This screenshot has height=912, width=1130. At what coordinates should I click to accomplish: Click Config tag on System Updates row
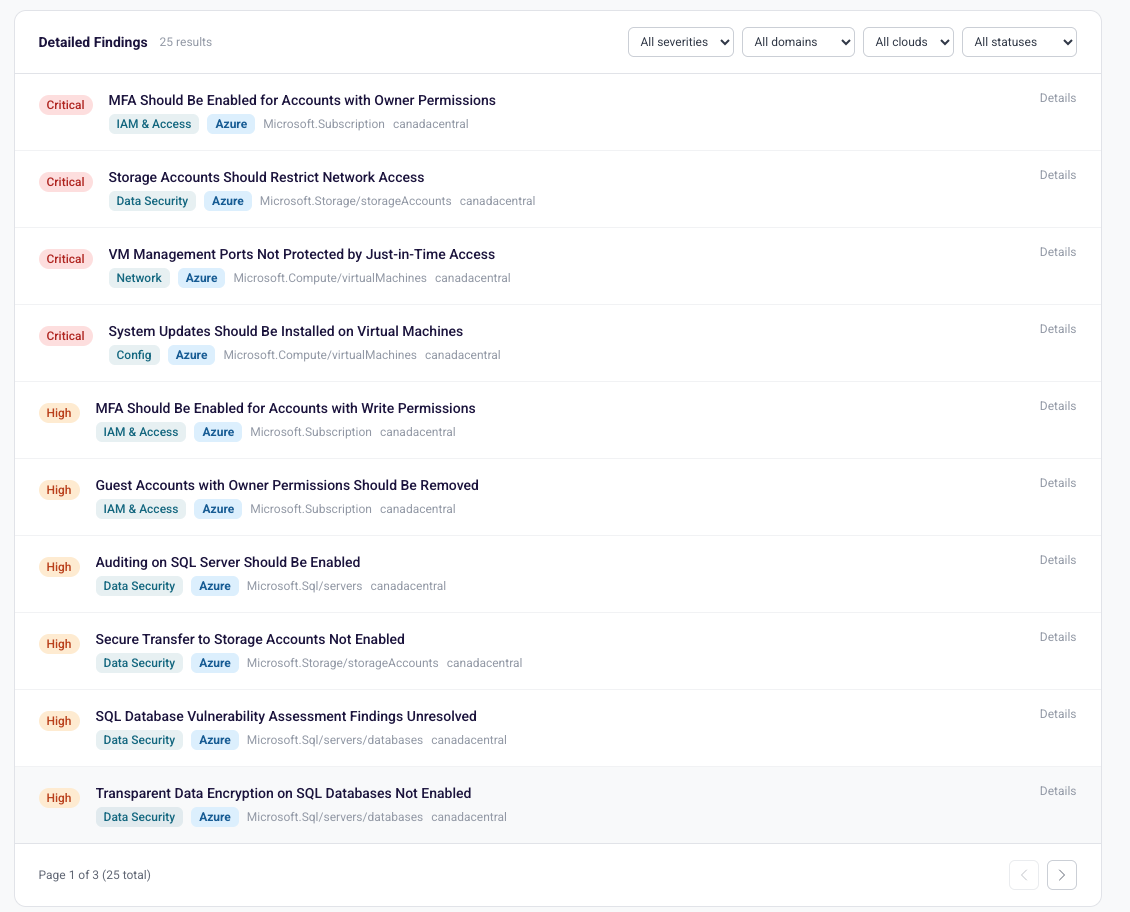click(134, 355)
